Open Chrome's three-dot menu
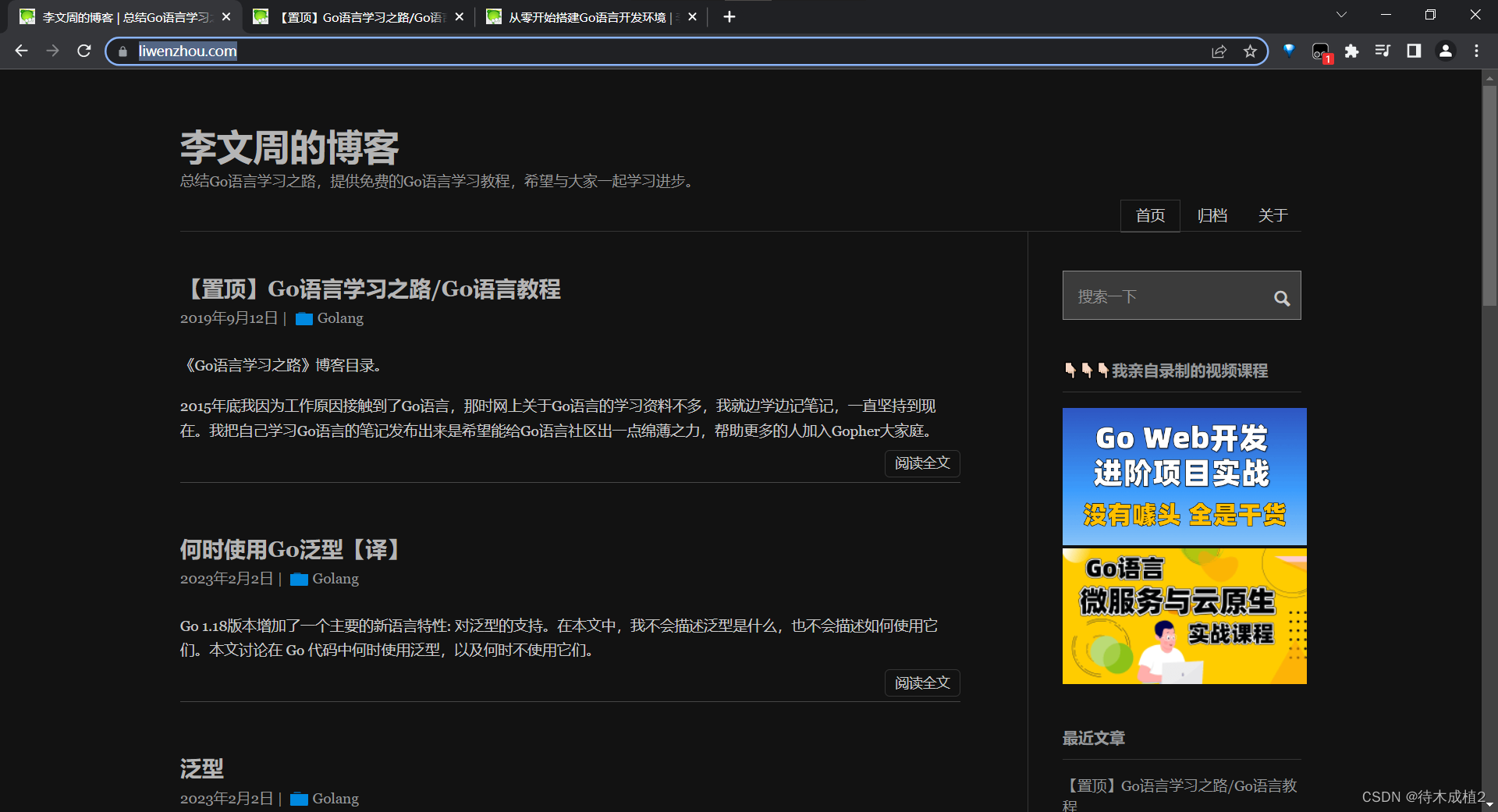The width and height of the screenshot is (1498, 812). click(x=1476, y=51)
